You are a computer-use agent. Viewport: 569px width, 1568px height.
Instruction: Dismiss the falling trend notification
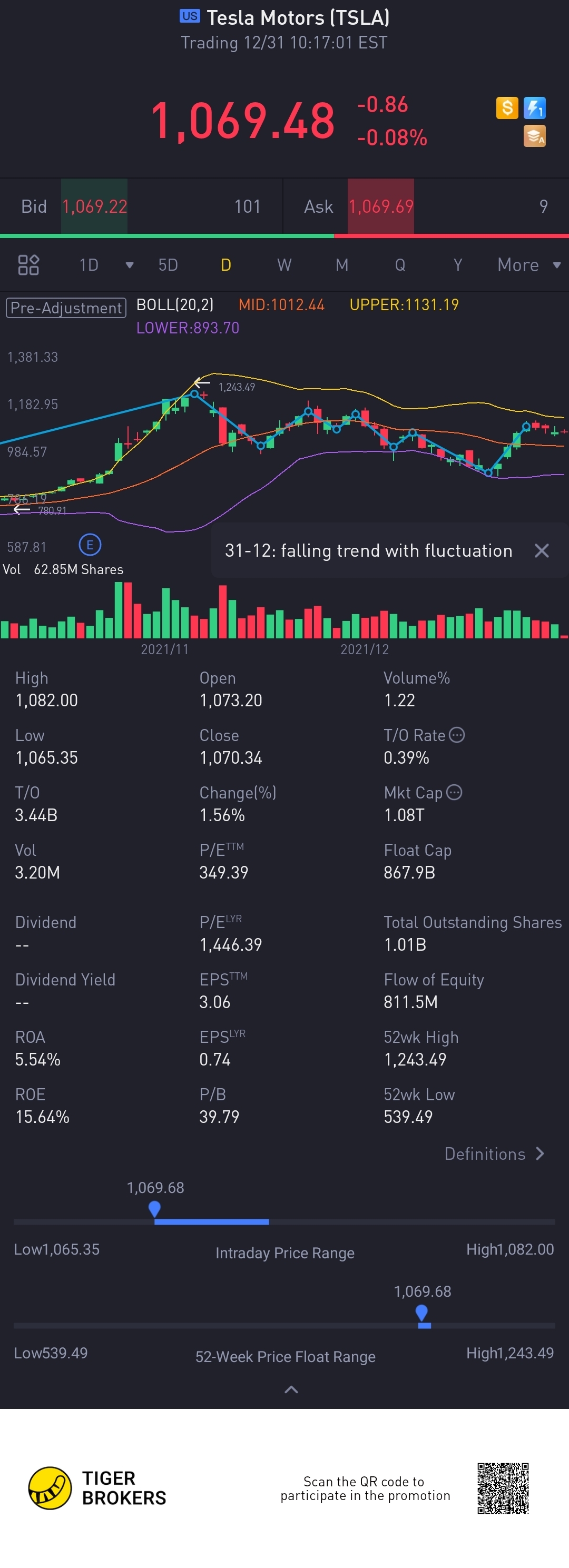coord(541,551)
